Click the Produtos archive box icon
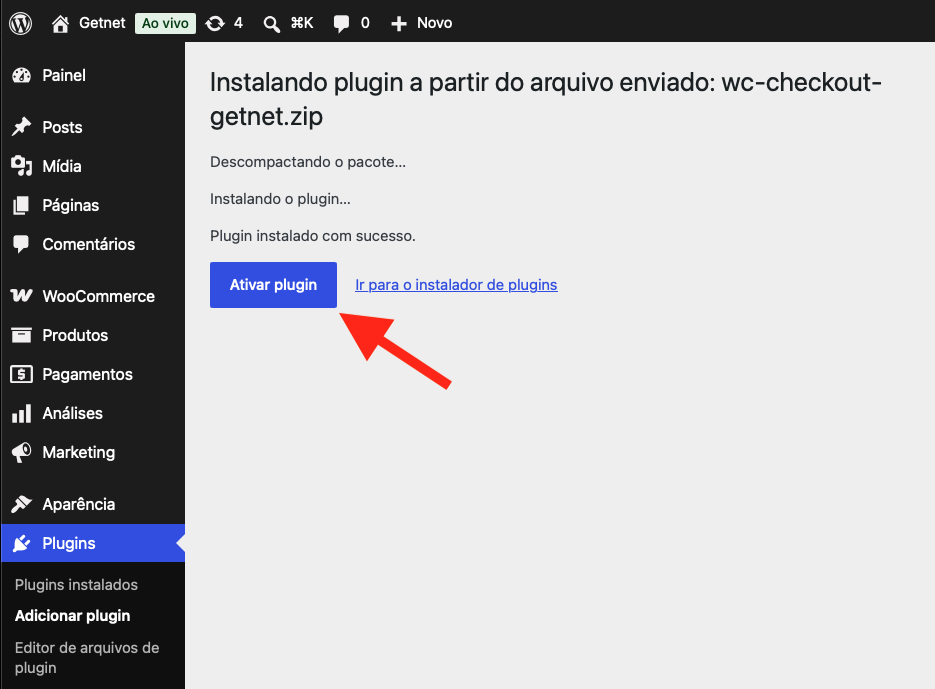 click(21, 335)
